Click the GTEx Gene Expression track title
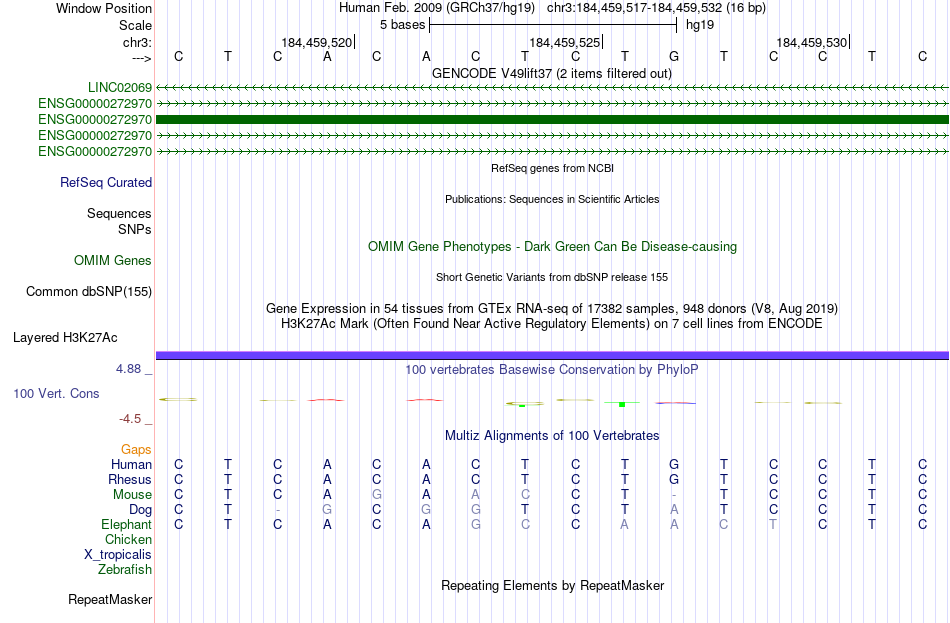The height and width of the screenshot is (623, 950). [x=552, y=308]
